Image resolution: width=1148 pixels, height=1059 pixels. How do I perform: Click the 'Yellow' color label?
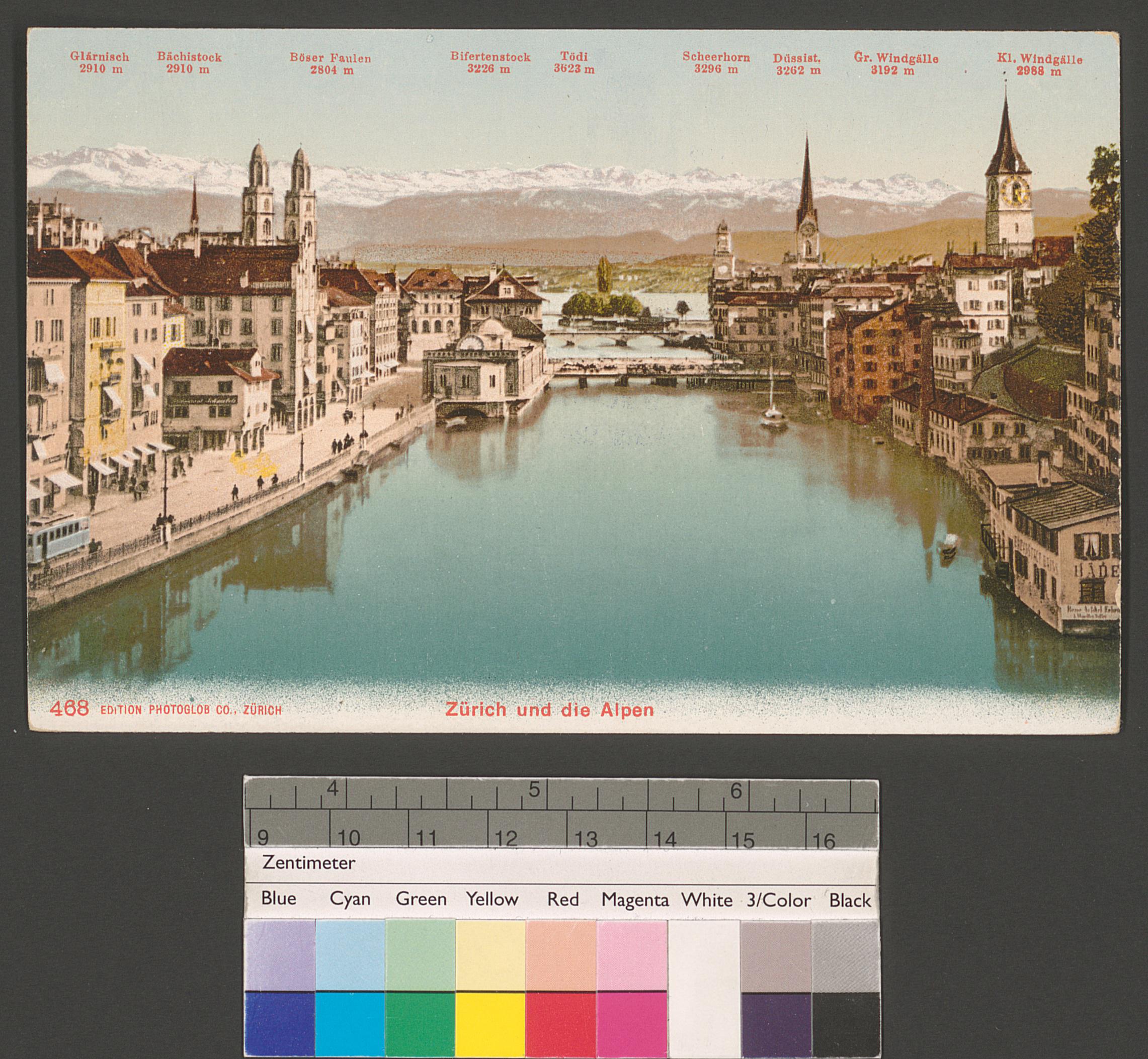point(492,899)
